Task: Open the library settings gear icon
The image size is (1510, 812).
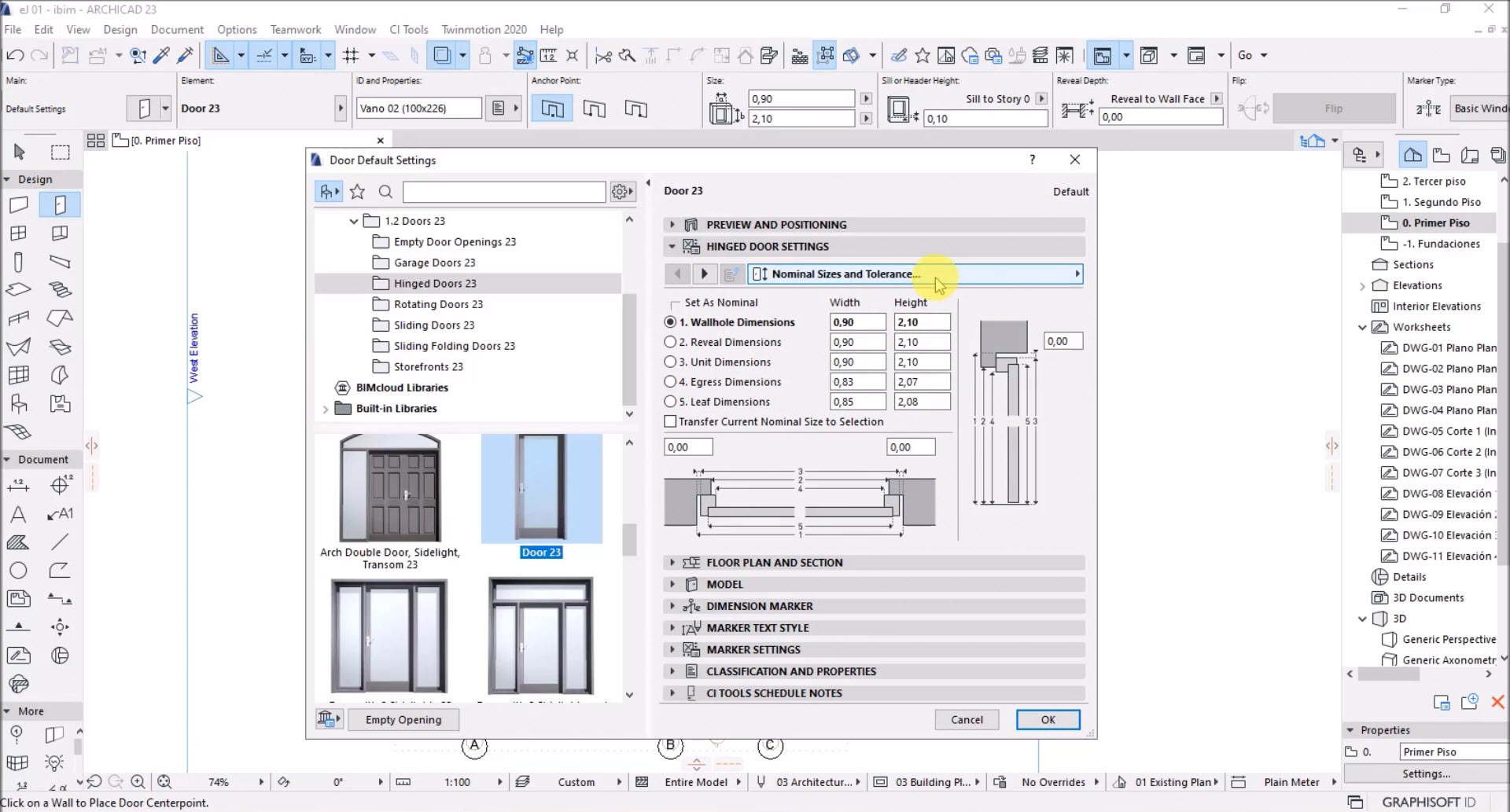Action: [621, 192]
